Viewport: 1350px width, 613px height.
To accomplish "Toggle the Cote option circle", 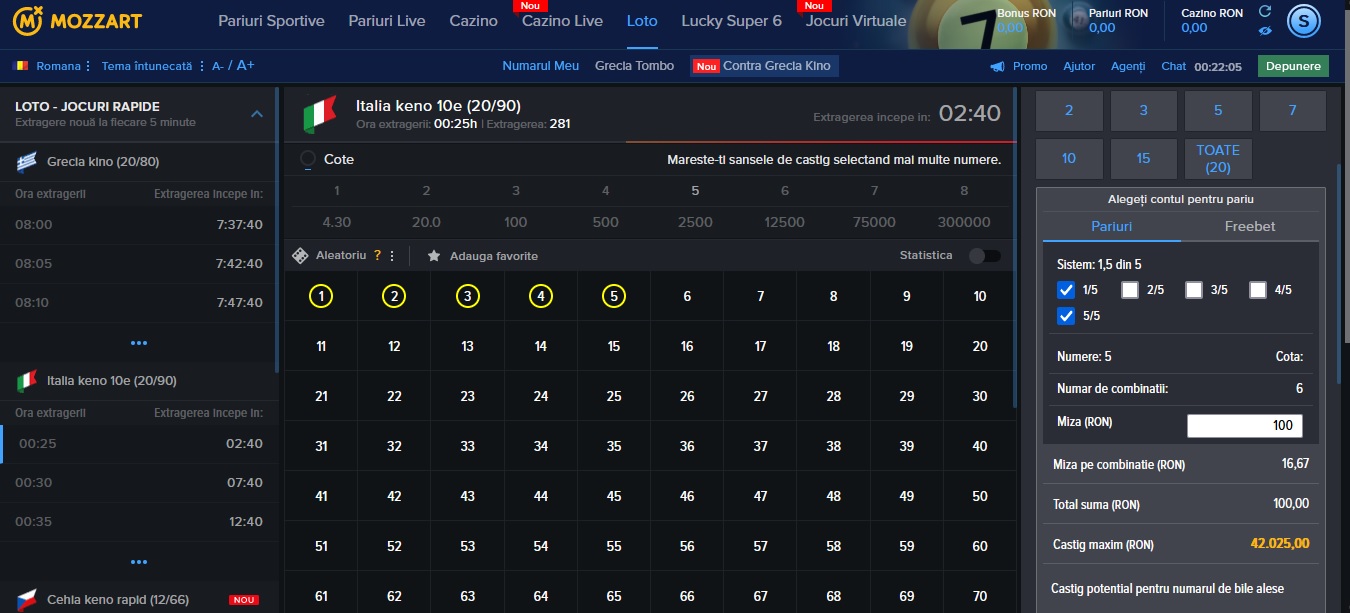I will click(x=308, y=159).
